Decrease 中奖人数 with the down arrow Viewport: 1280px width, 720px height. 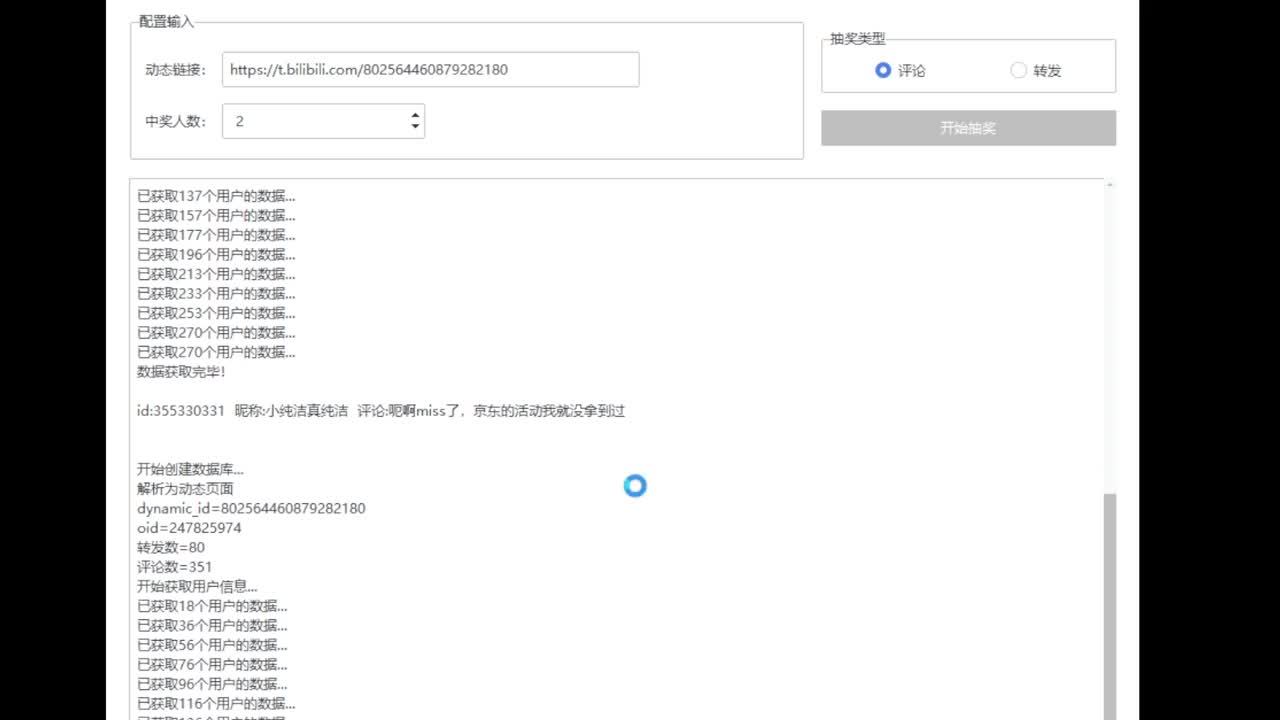coord(415,127)
